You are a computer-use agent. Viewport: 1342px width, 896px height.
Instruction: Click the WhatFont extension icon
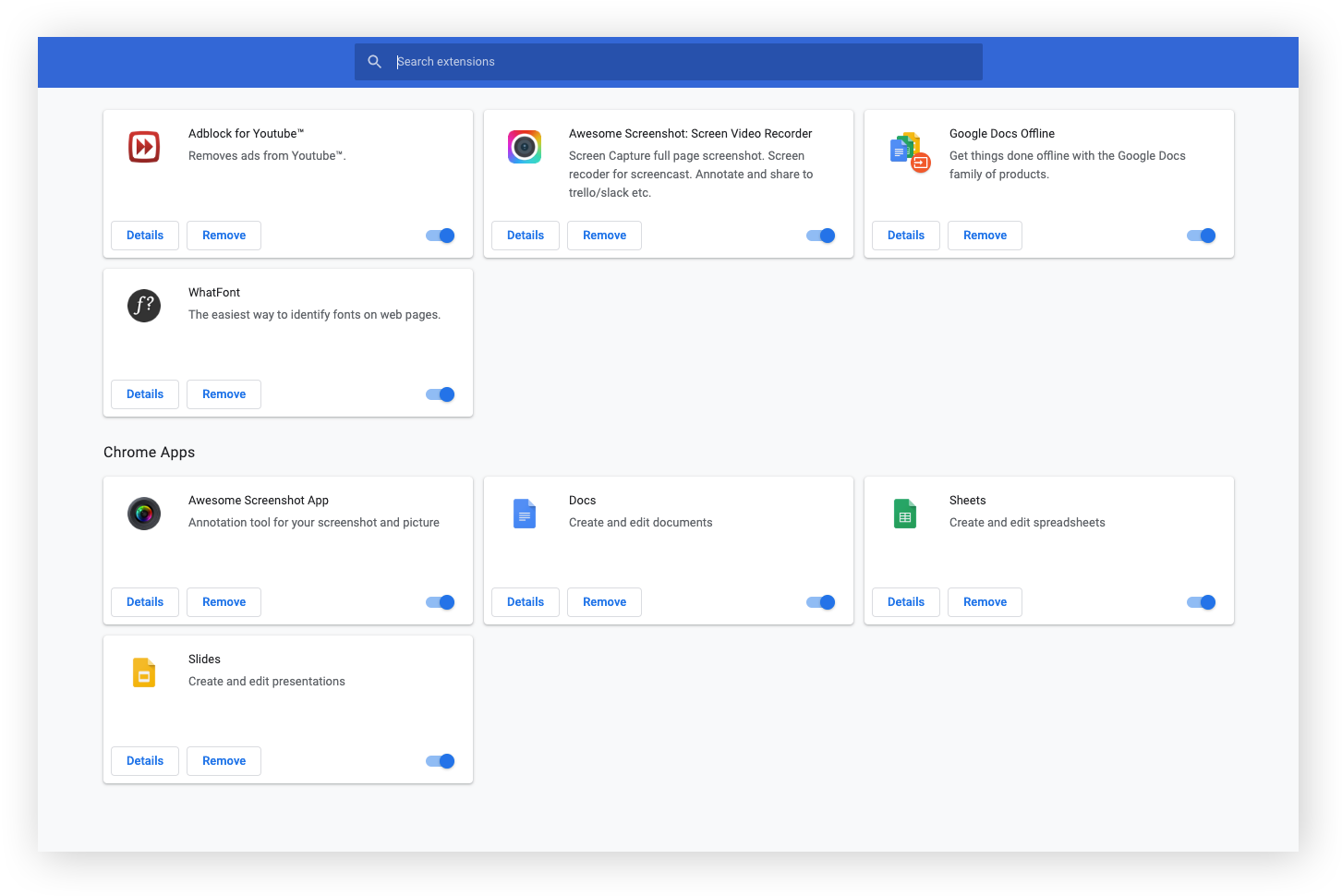[x=144, y=305]
